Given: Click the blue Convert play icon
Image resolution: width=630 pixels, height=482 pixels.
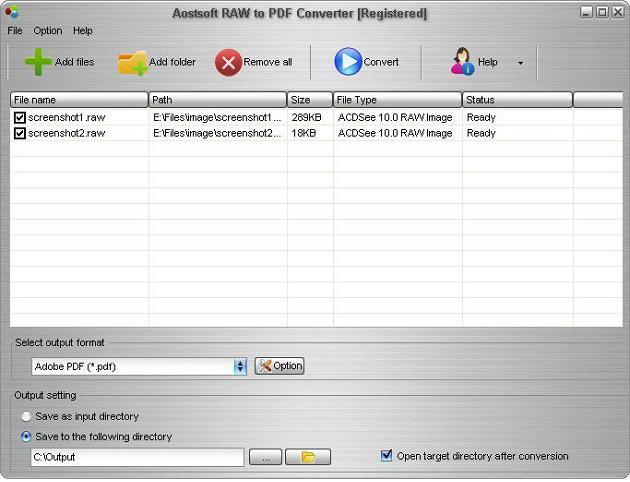Looking at the screenshot, I should click(x=348, y=61).
